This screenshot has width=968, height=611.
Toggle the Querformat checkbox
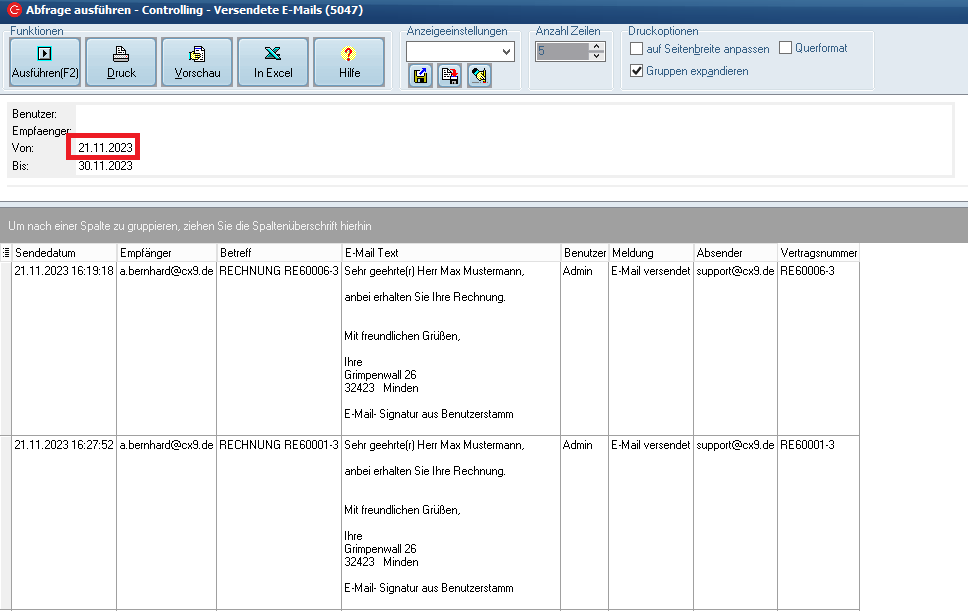pyautogui.click(x=785, y=48)
